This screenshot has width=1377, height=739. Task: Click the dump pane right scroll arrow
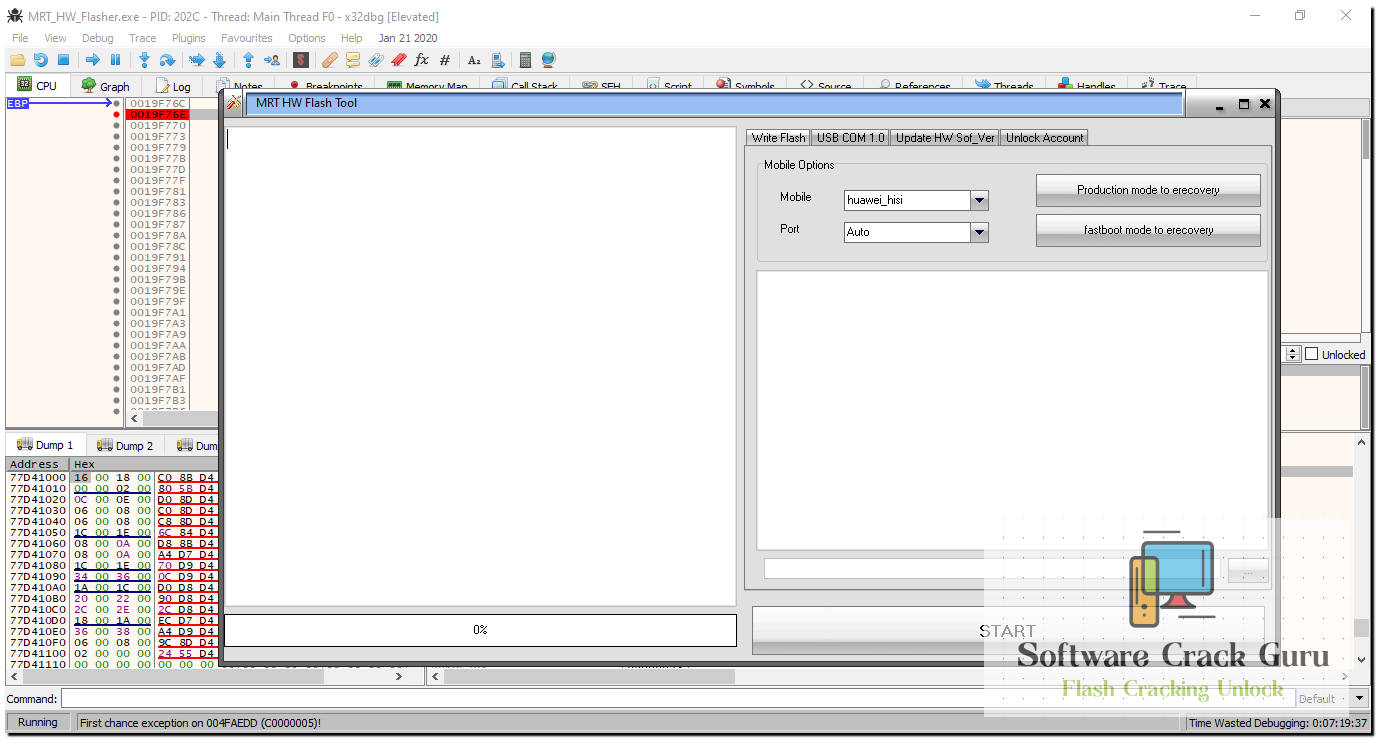tap(398, 677)
